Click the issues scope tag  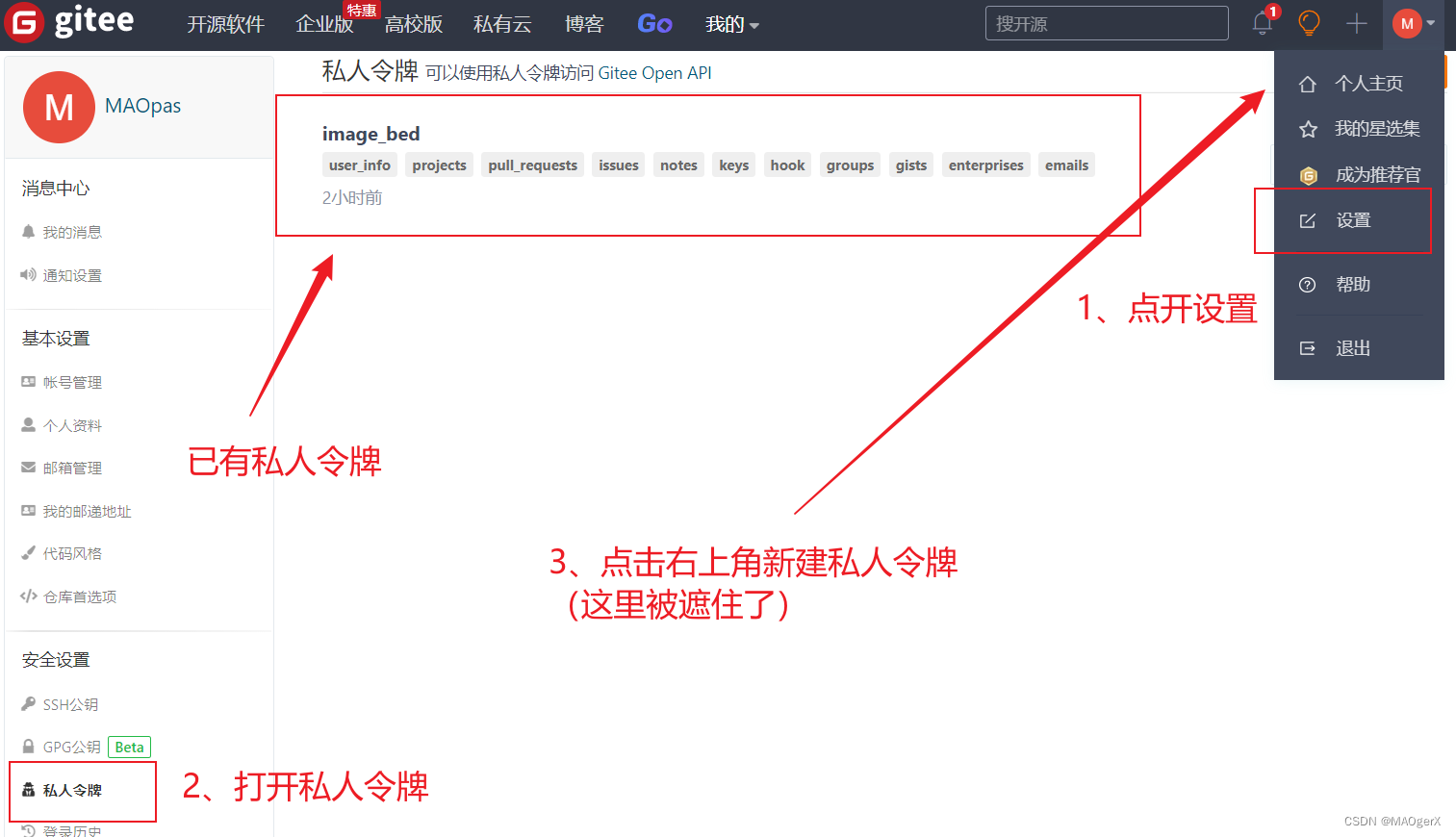click(618, 165)
